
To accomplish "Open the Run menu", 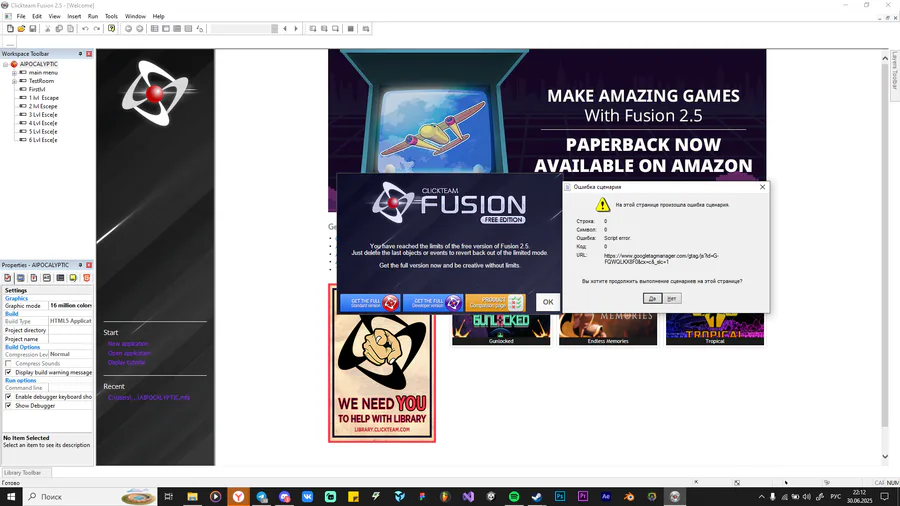I will click(93, 16).
